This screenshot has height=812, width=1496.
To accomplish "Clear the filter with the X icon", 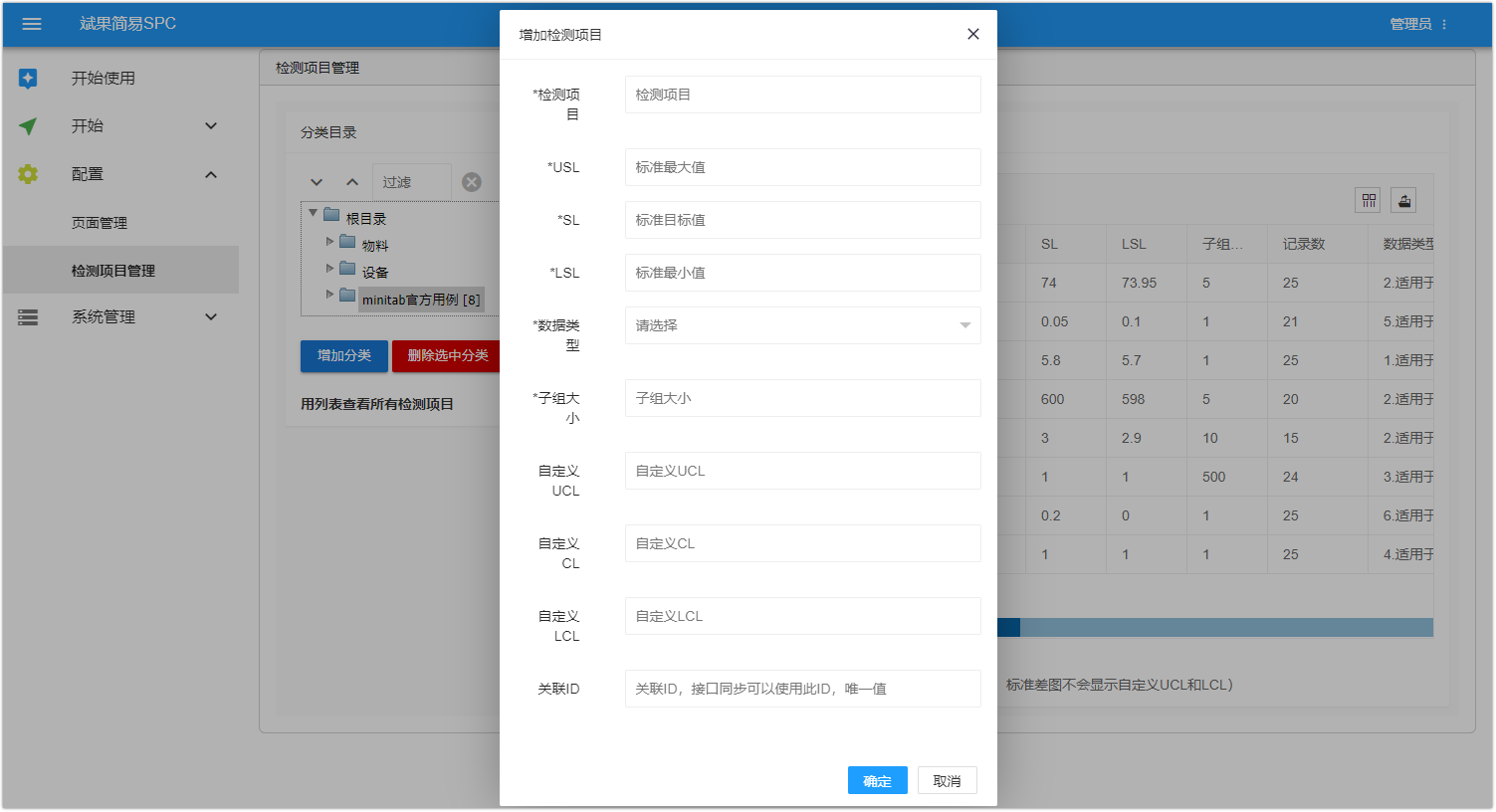I will point(472,182).
